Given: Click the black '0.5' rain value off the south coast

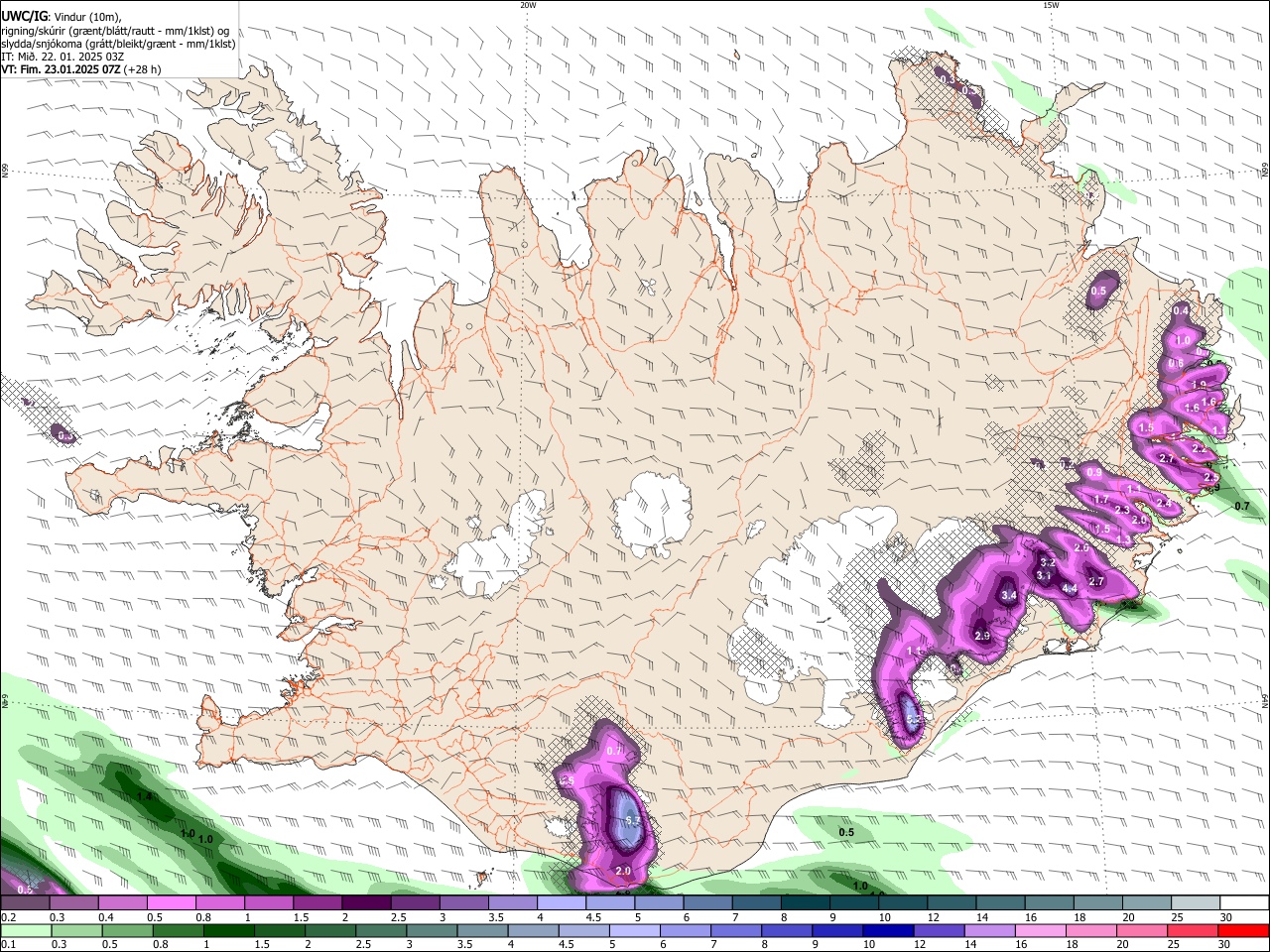Looking at the screenshot, I should click(846, 832).
